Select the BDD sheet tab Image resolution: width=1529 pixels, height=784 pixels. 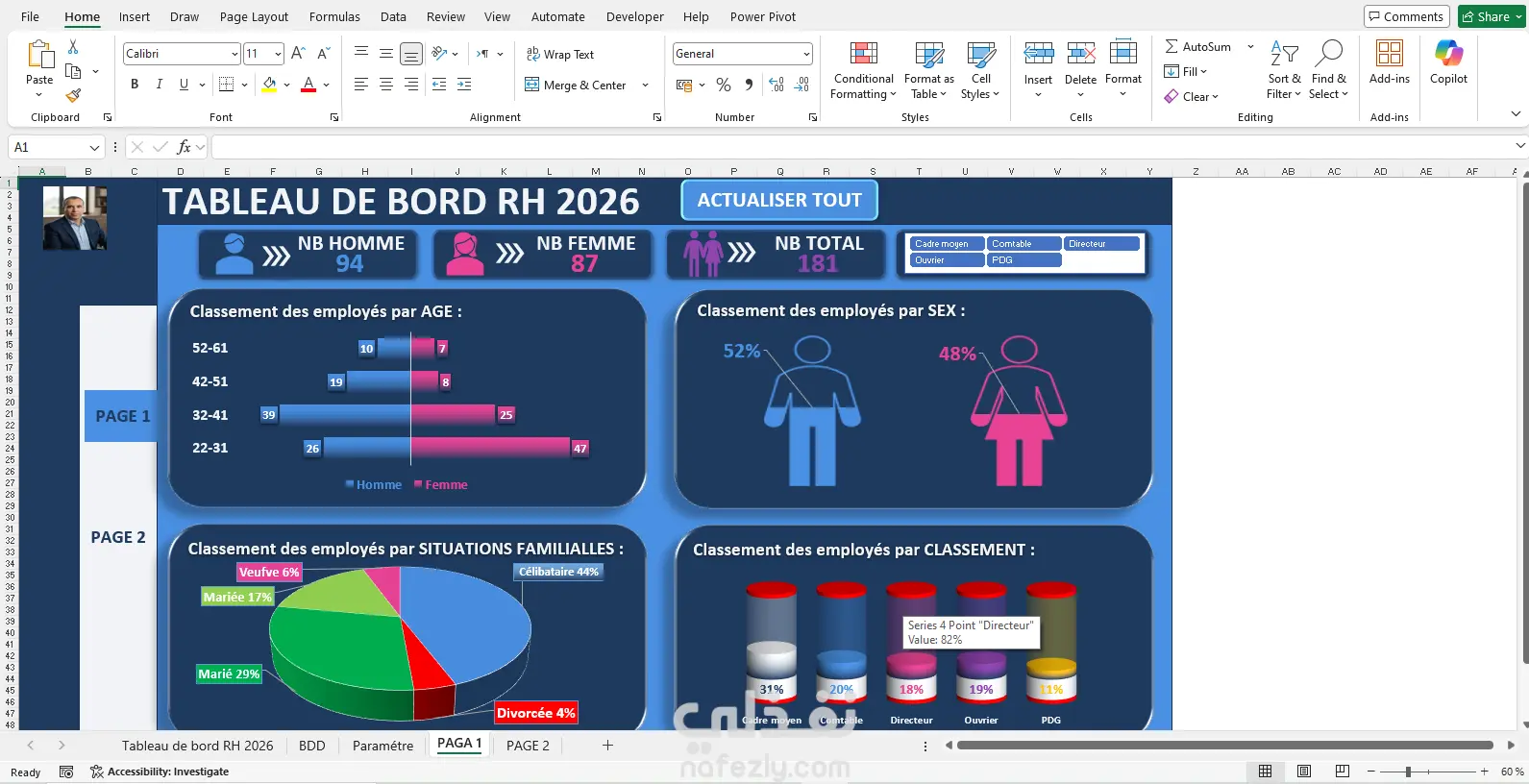(312, 746)
